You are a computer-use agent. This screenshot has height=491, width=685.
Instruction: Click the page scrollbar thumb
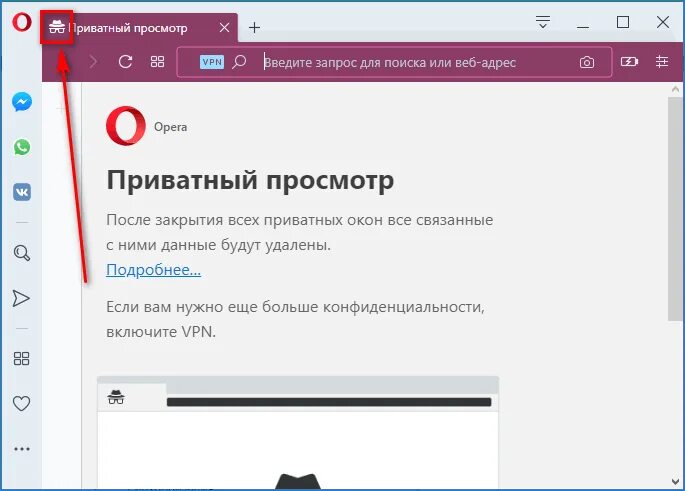675,209
